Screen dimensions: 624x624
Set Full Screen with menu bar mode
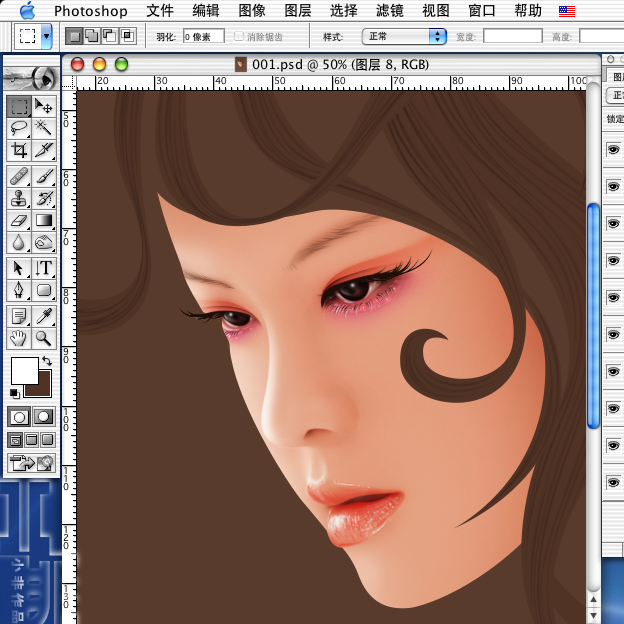pyautogui.click(x=31, y=440)
